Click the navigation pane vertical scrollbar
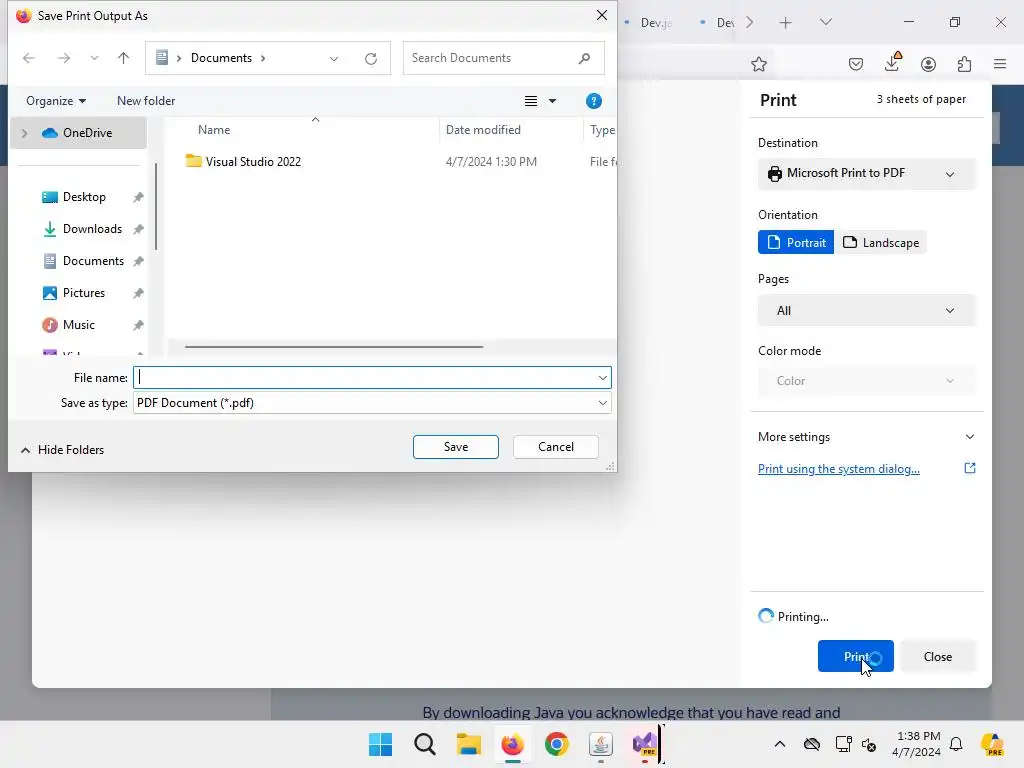 (x=155, y=206)
